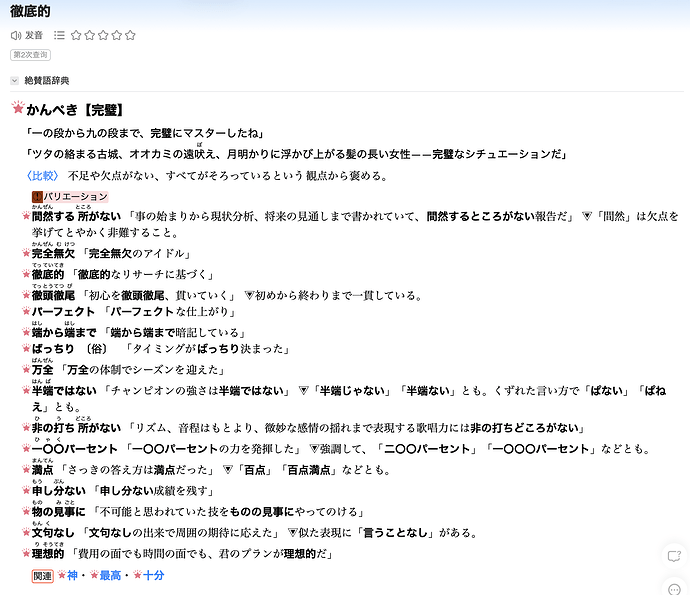Rate the word three stars
This screenshot has width=690, height=595.
coord(103,35)
